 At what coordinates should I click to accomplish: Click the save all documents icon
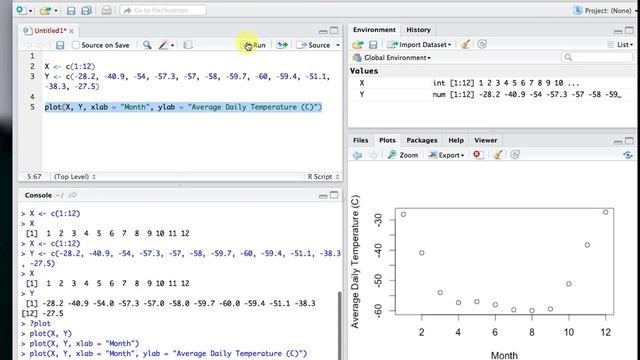[86, 11]
